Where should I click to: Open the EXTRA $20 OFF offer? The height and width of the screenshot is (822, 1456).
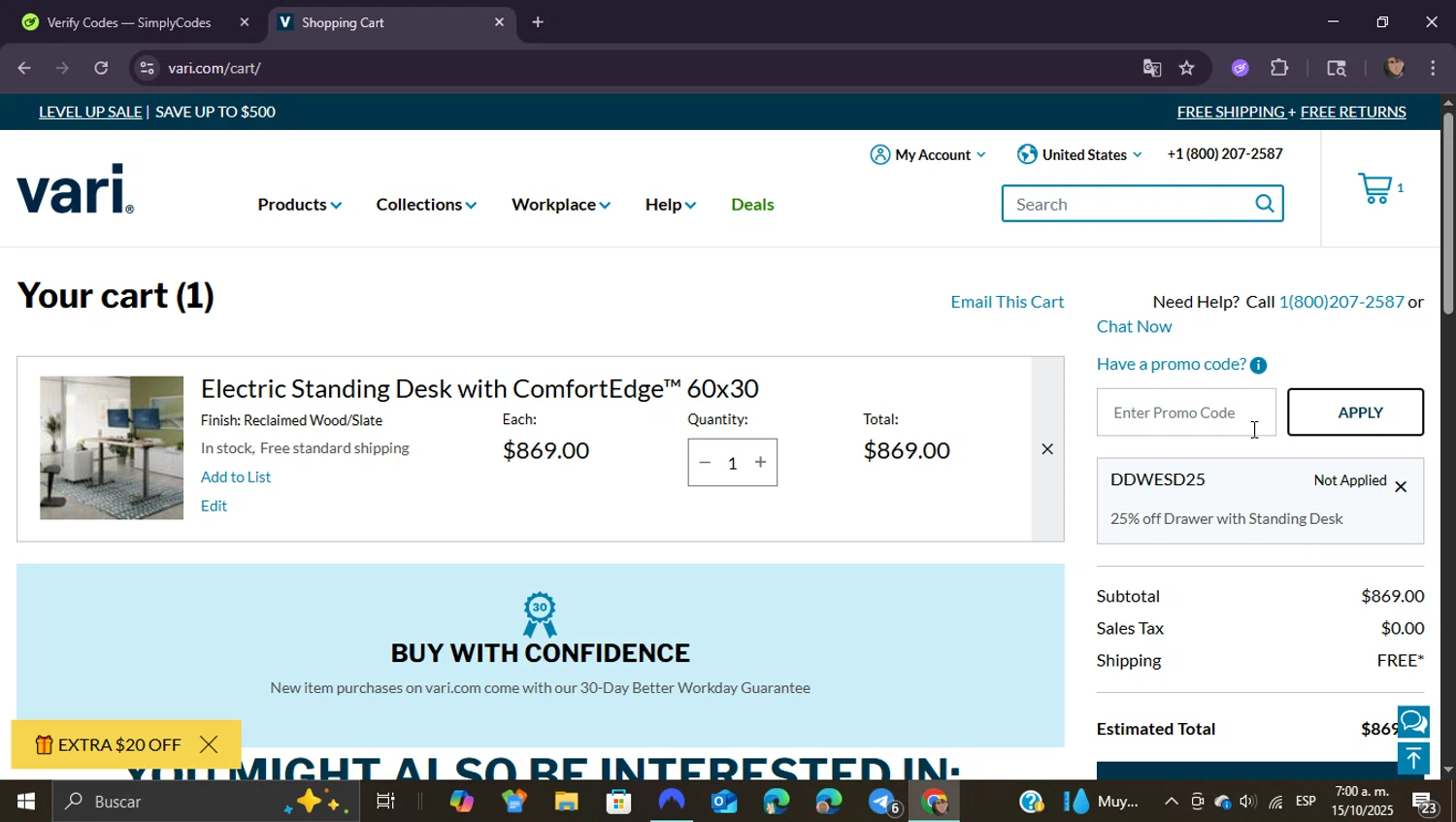[109, 744]
